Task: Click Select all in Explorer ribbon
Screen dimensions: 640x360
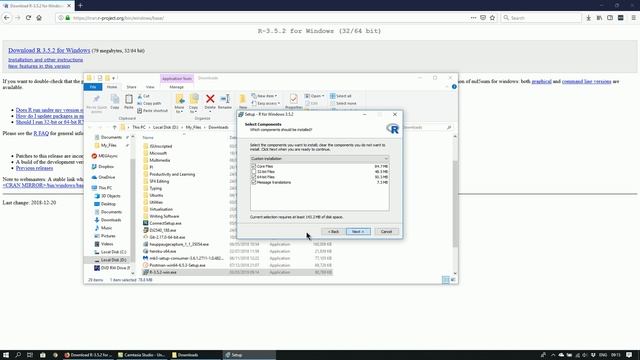Action: coord(340,96)
